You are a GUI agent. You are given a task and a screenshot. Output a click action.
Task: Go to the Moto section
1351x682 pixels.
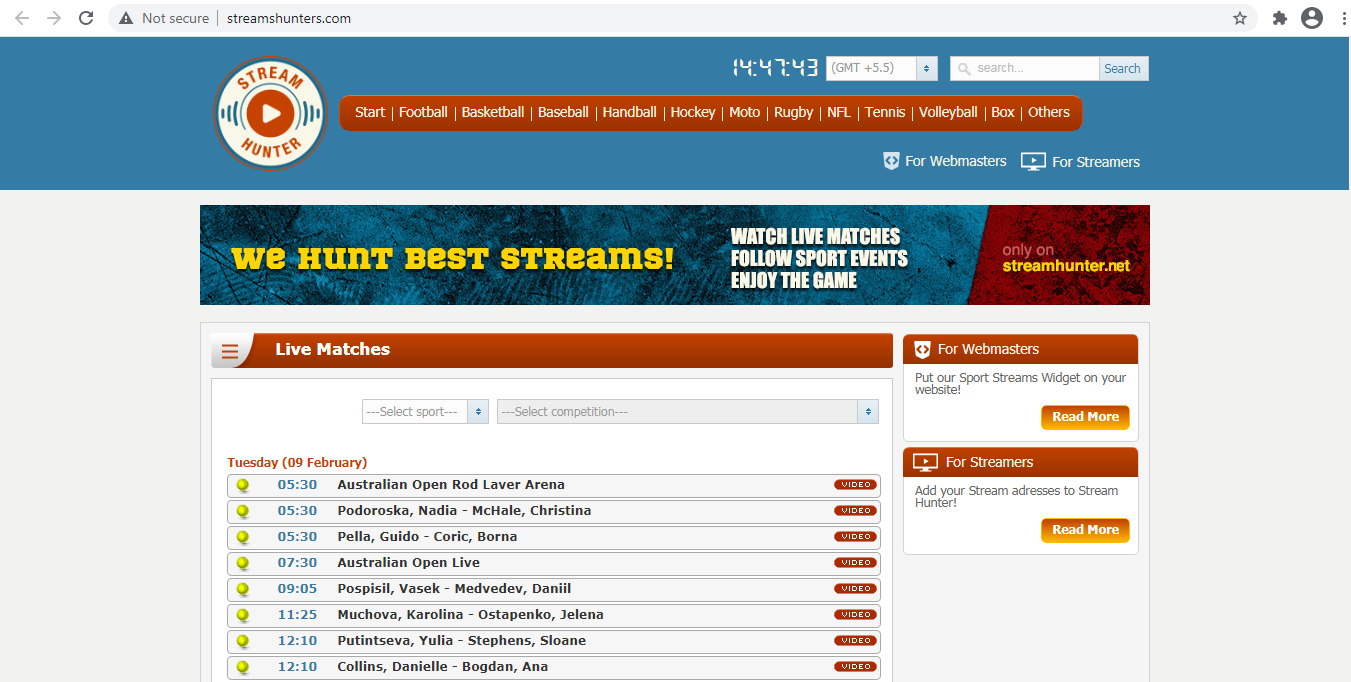[745, 112]
